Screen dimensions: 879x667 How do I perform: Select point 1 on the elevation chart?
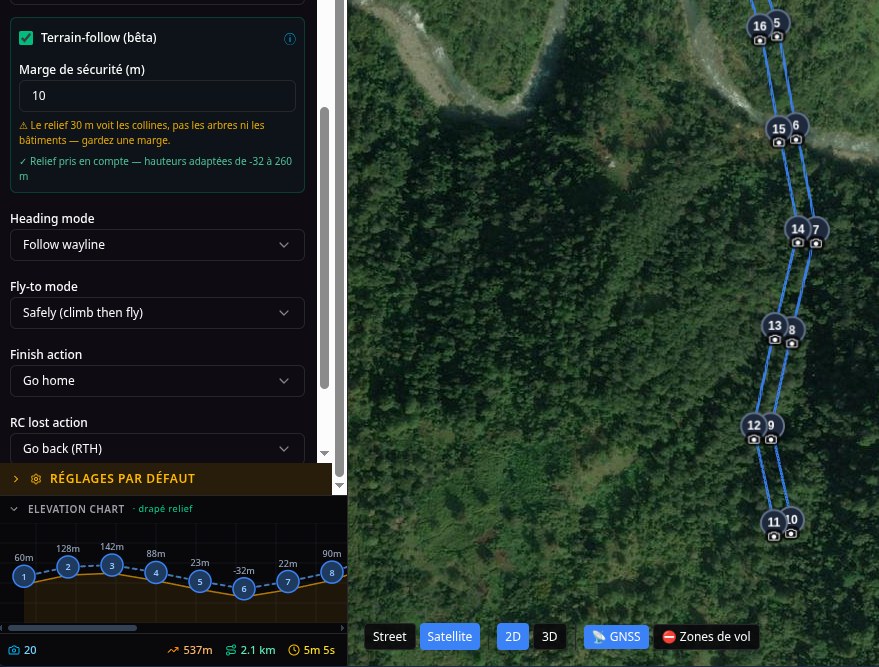tap(24, 576)
